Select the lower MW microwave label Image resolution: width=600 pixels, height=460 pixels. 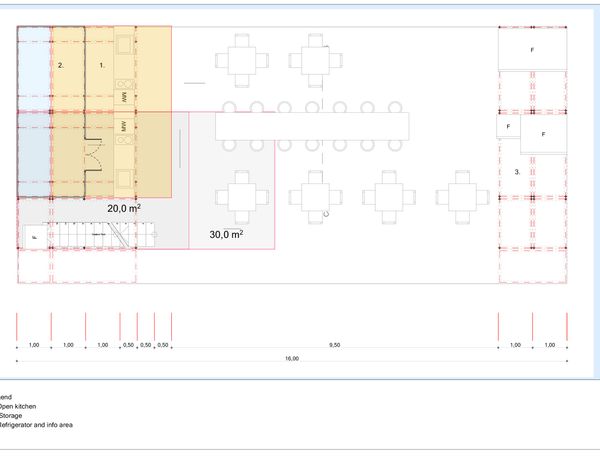click(x=123, y=128)
